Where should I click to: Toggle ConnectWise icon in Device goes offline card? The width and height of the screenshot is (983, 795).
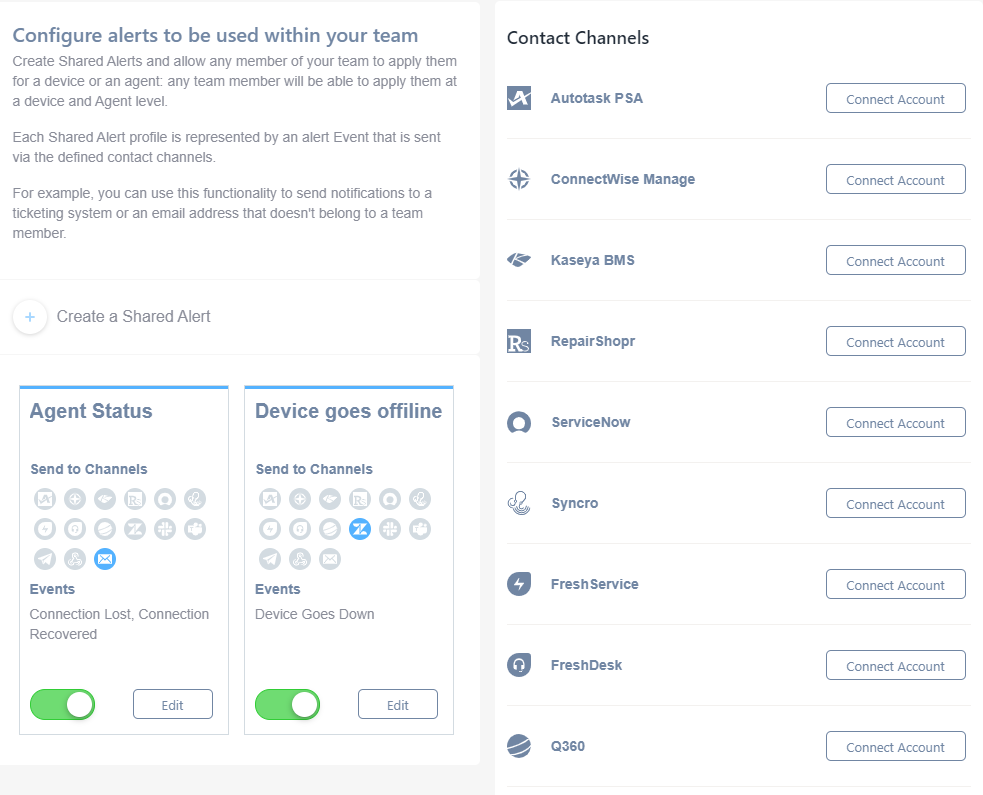coord(300,499)
